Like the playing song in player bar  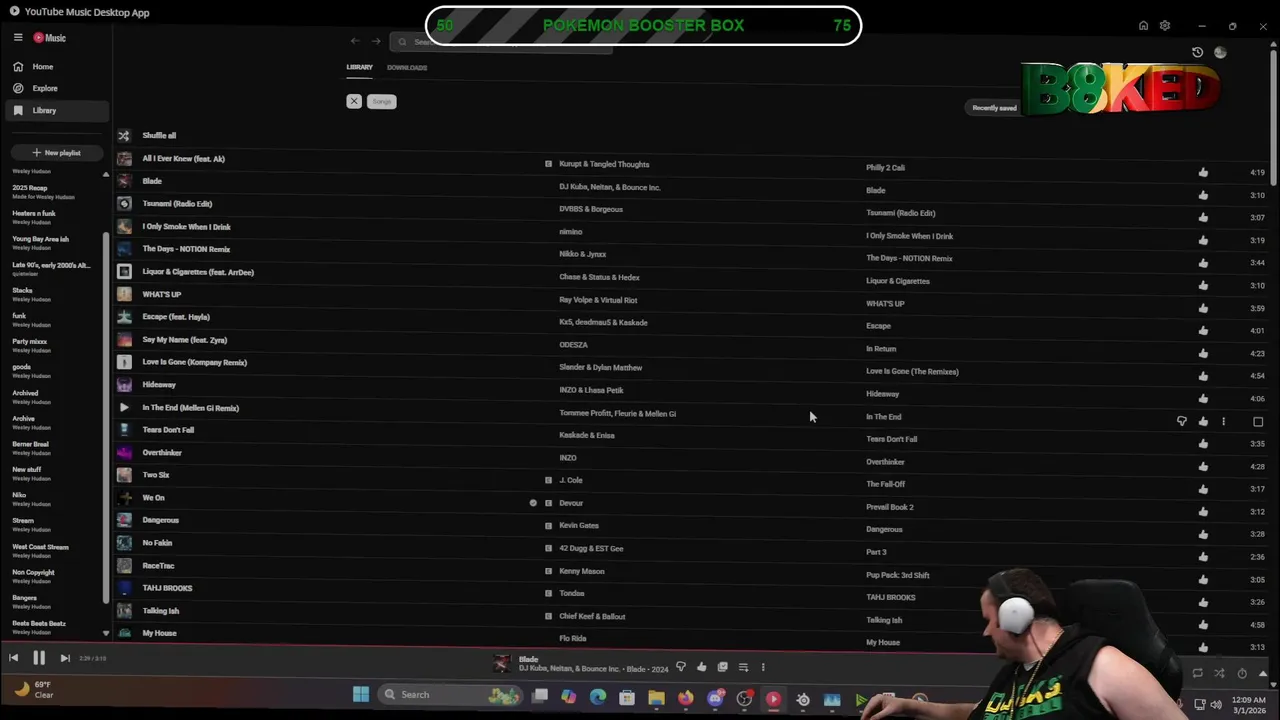click(701, 667)
